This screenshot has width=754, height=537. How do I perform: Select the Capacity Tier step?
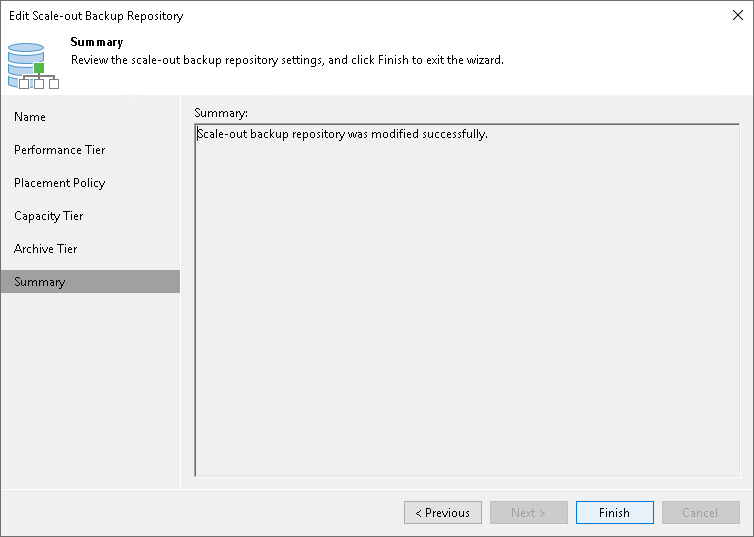tap(49, 216)
